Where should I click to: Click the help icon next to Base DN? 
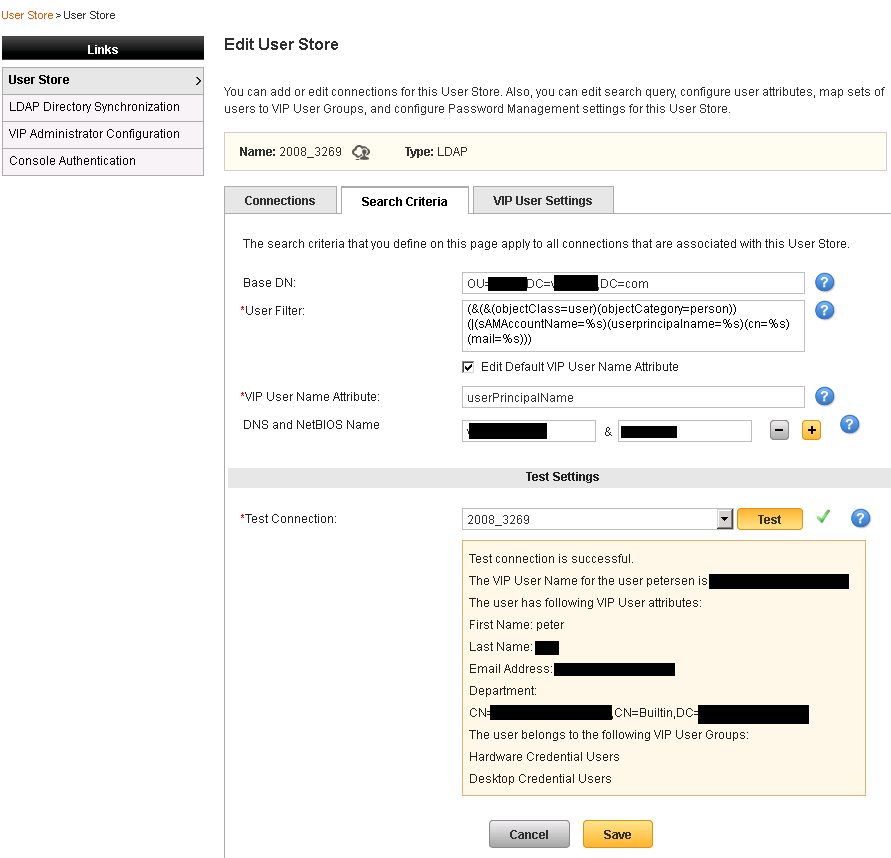coord(825,282)
